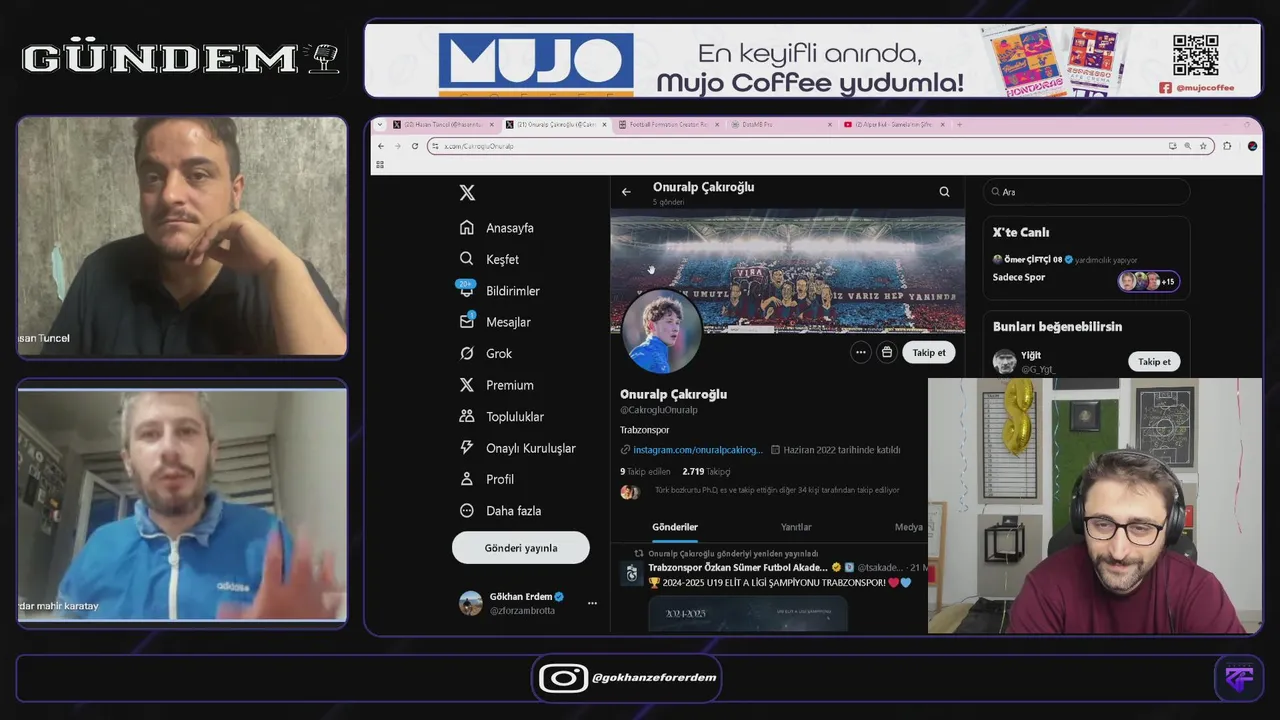Viewport: 1280px width, 720px height.
Task: Open Keşfet (Explore) in the sidebar
Action: pos(489,259)
